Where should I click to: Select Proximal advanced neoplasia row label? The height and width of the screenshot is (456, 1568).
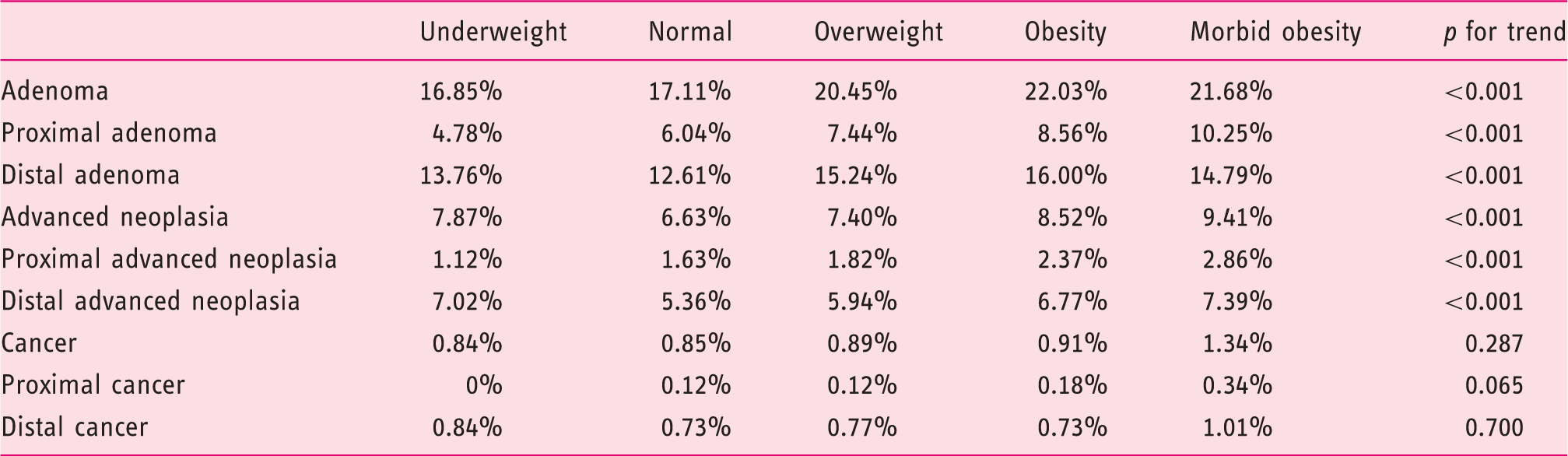tap(169, 259)
